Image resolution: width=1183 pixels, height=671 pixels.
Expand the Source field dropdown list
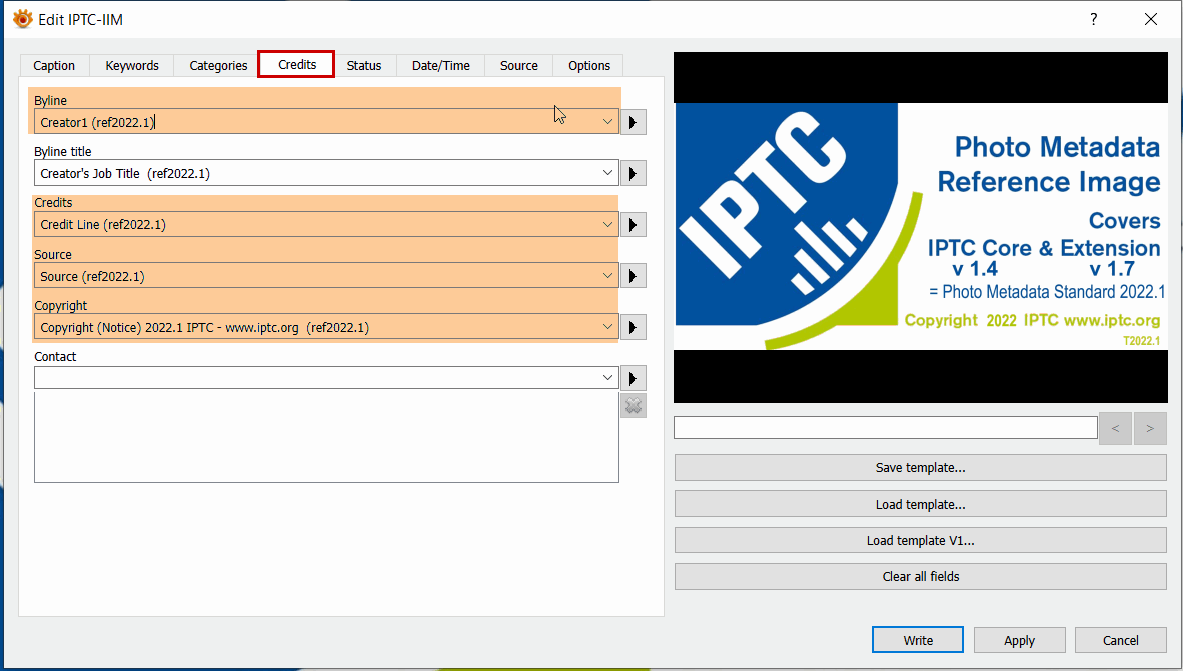tap(607, 275)
